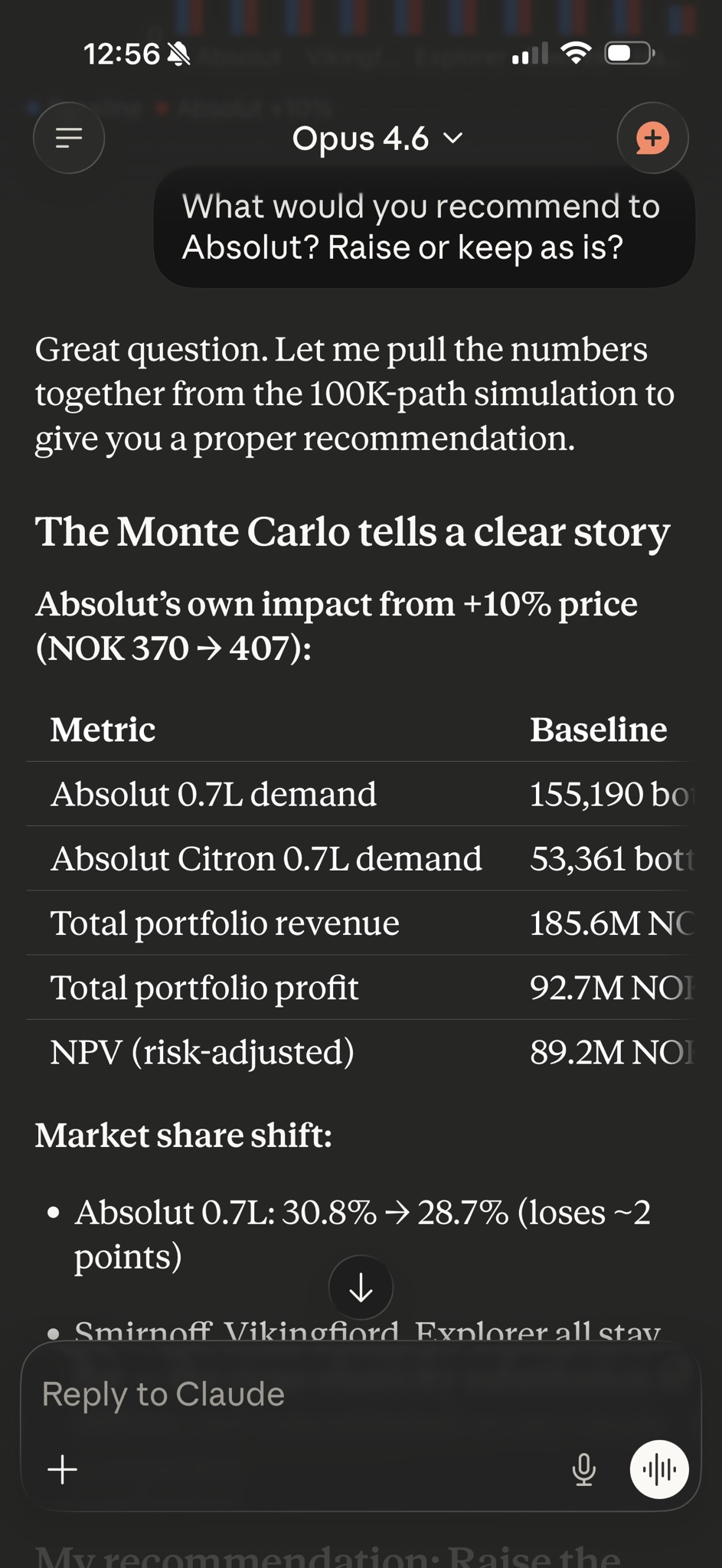Focus the Reply to Claude field

click(x=306, y=1394)
